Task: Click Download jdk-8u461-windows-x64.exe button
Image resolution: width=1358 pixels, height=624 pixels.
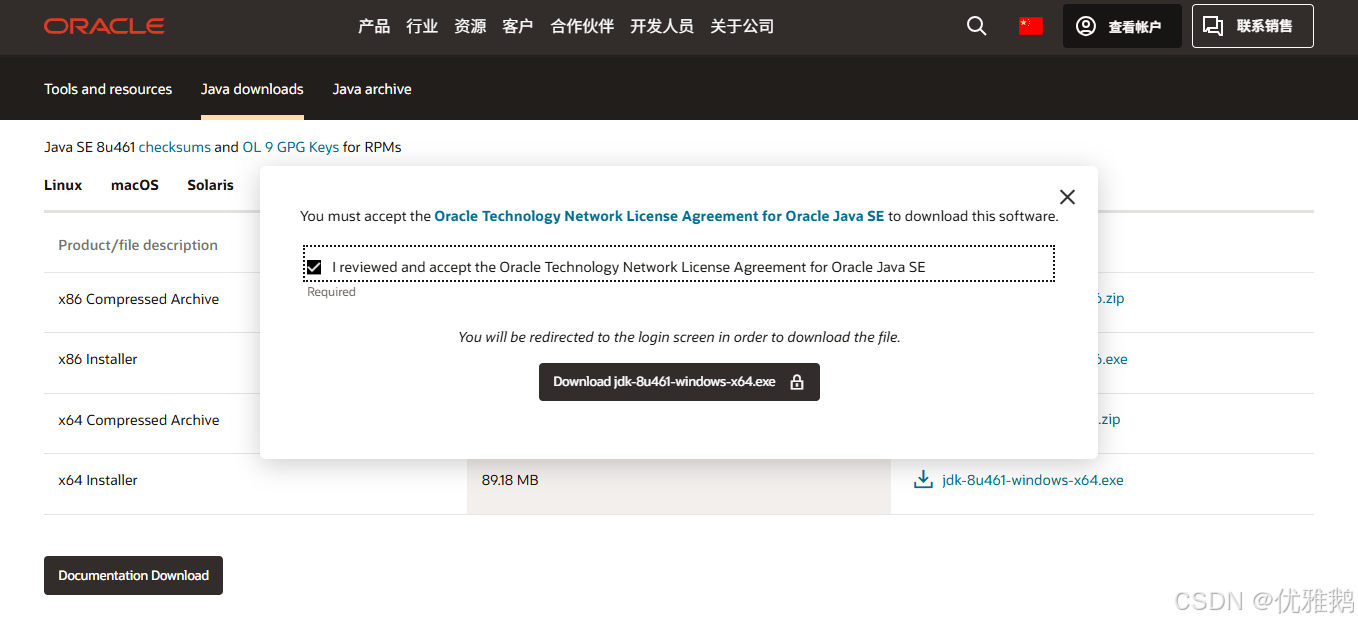Action: tap(679, 382)
